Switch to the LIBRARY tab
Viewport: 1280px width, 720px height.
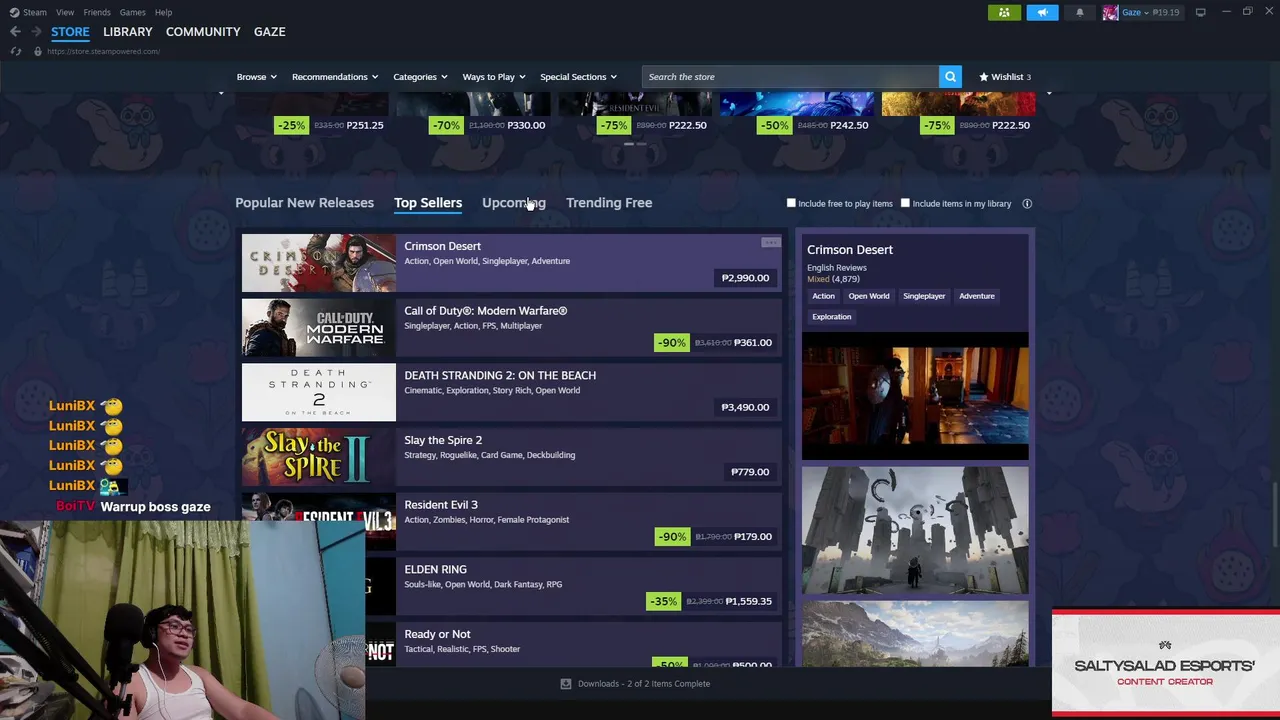click(127, 32)
